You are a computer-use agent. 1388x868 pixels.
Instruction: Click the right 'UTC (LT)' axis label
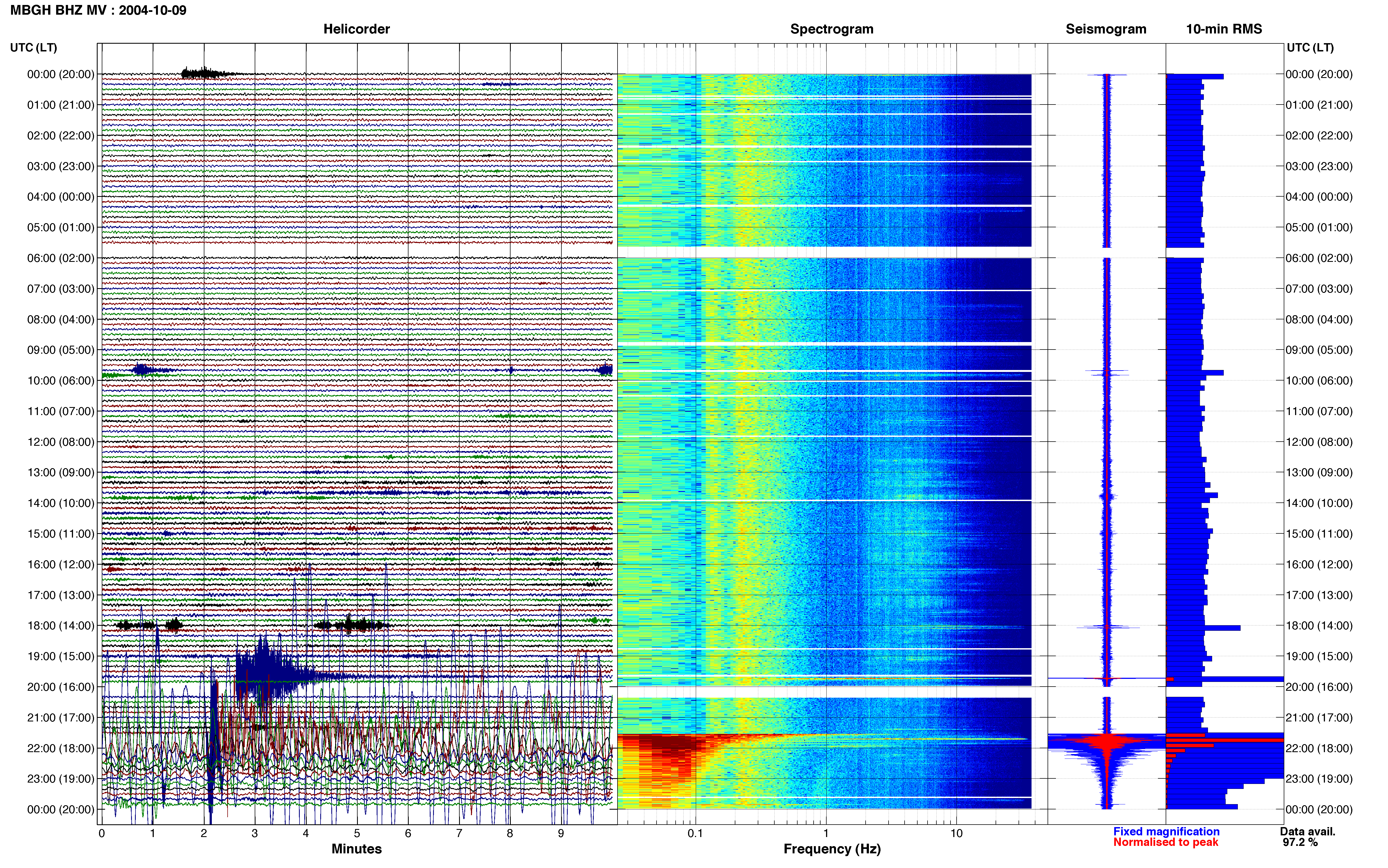click(1310, 48)
